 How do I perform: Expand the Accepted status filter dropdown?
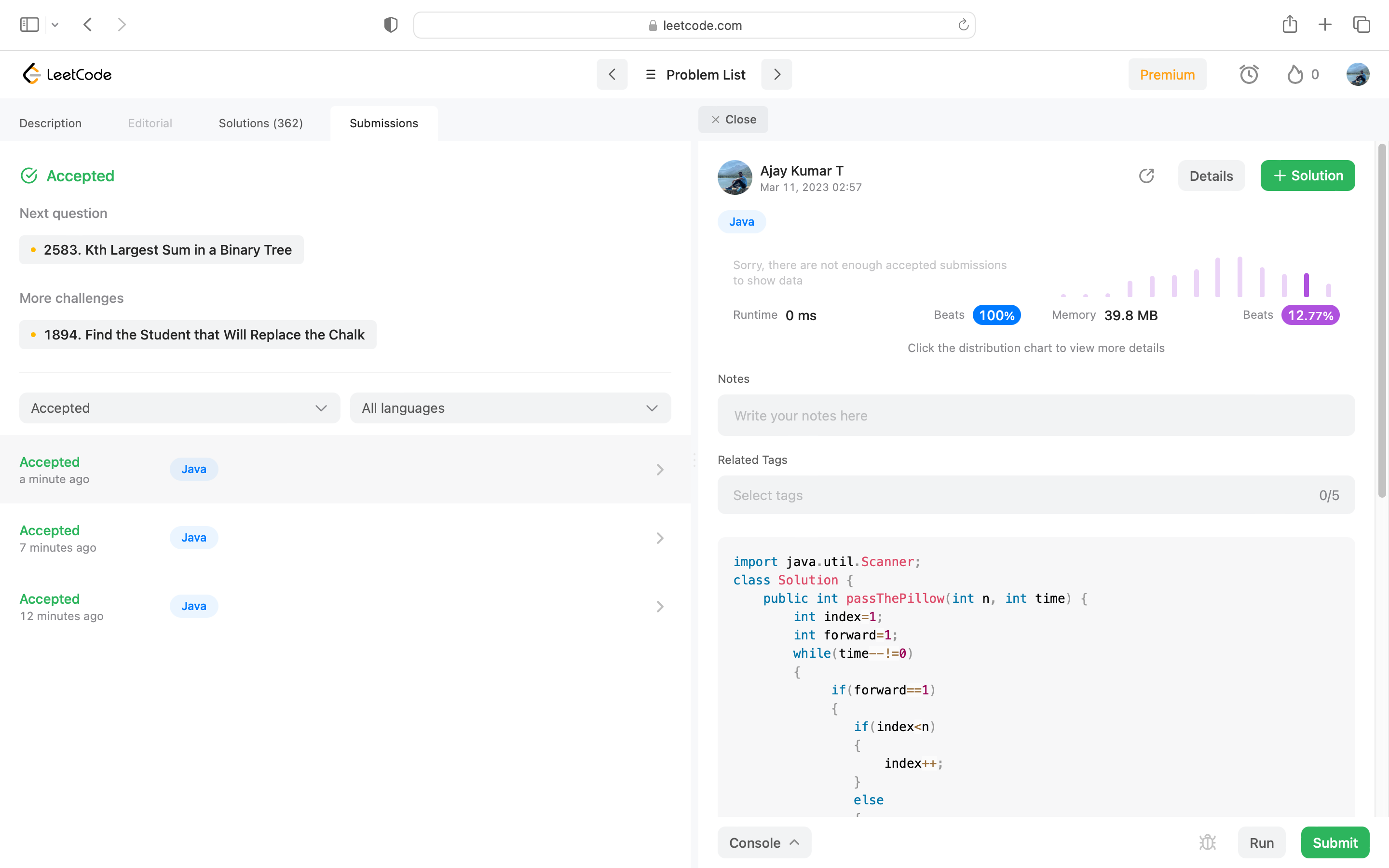click(x=179, y=408)
